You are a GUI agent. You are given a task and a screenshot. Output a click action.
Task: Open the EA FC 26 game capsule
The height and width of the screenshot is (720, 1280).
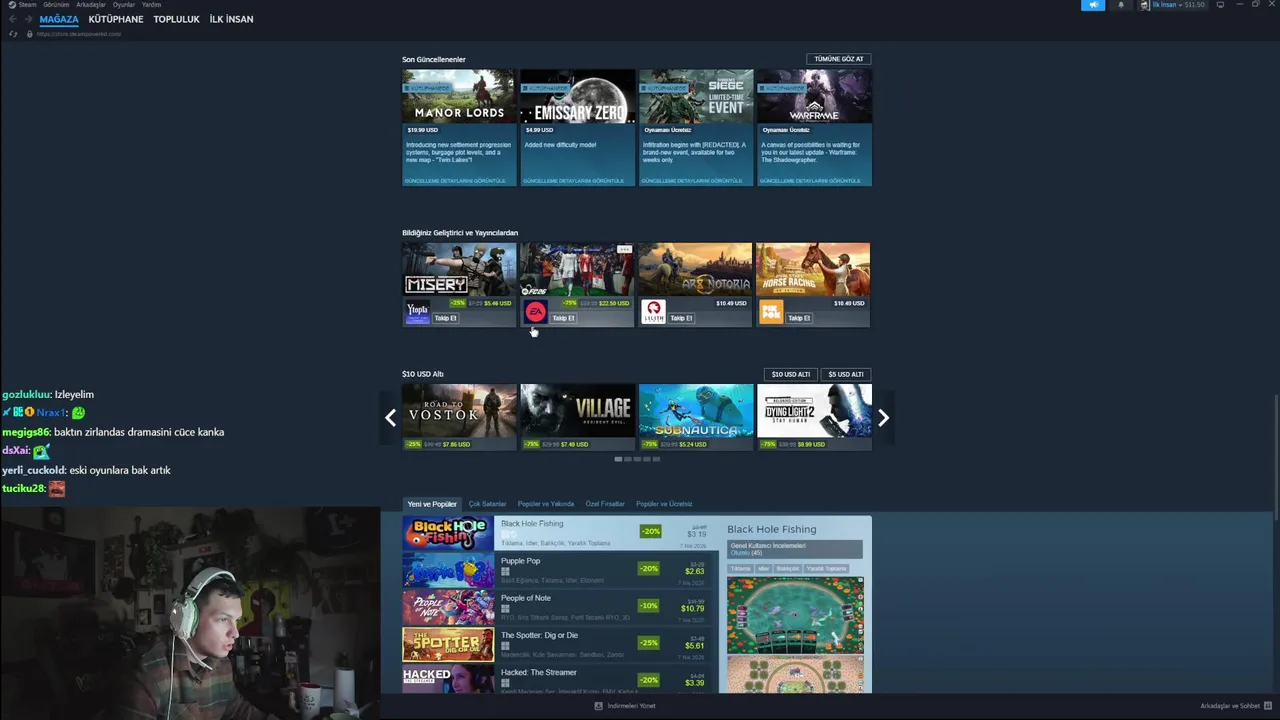(x=577, y=270)
